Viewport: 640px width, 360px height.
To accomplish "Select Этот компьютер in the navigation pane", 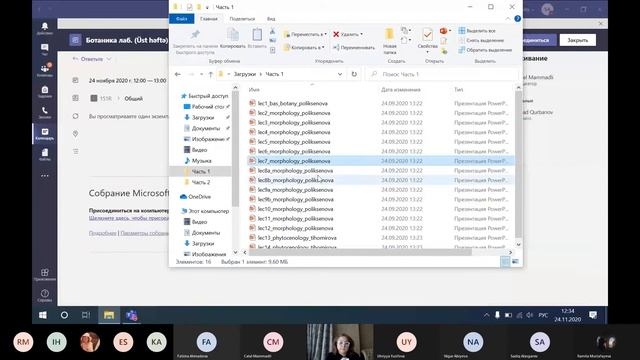I will pos(204,211).
